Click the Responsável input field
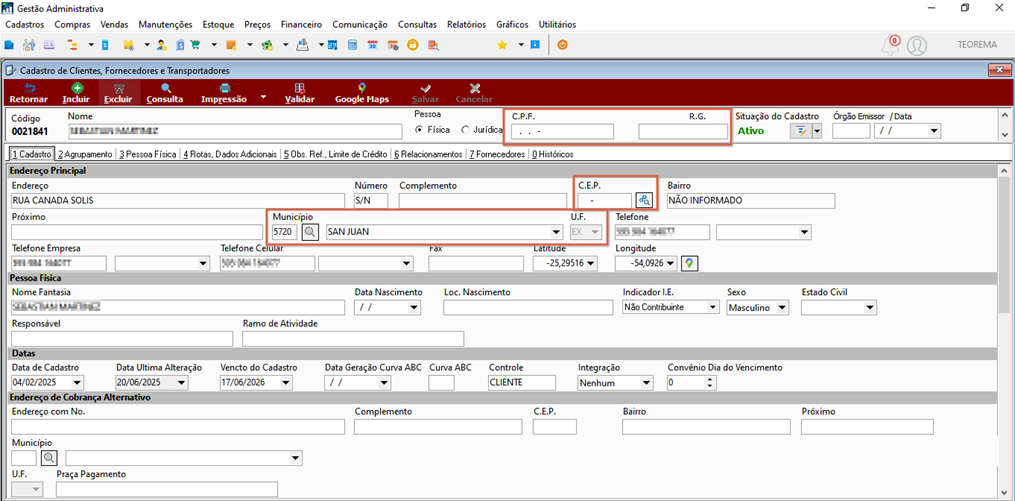This screenshot has width=1015, height=501. pyautogui.click(x=122, y=339)
